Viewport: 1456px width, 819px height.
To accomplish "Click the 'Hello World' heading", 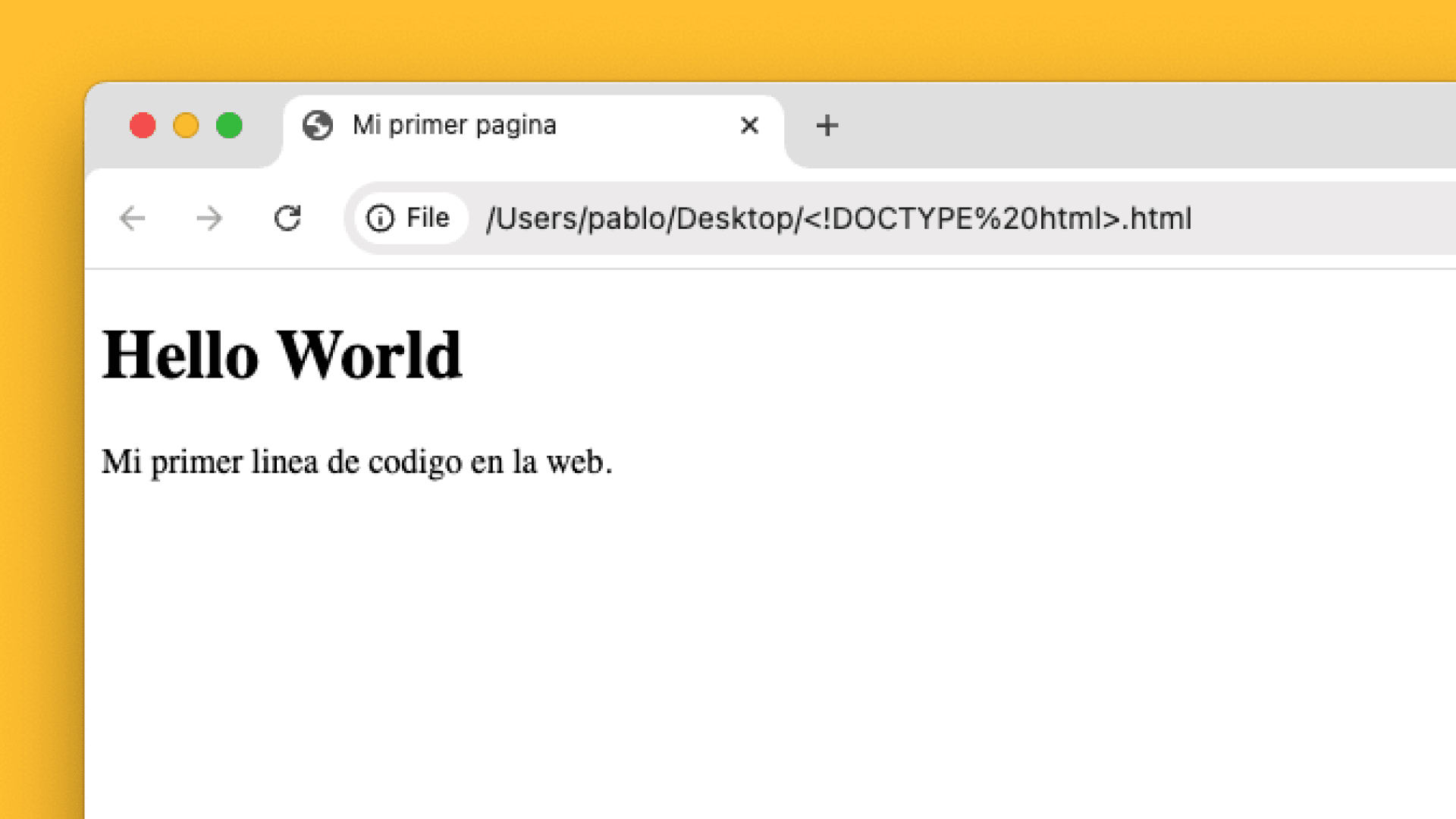I will coord(282,355).
